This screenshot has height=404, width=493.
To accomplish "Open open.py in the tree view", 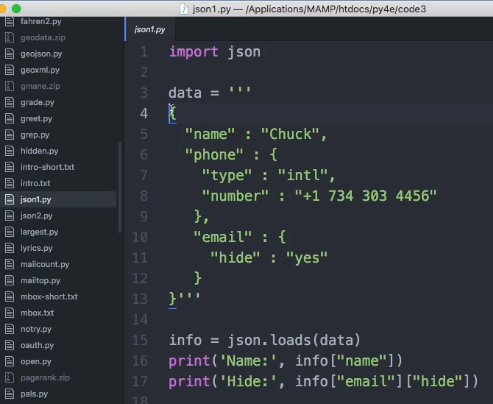I will [36, 361].
